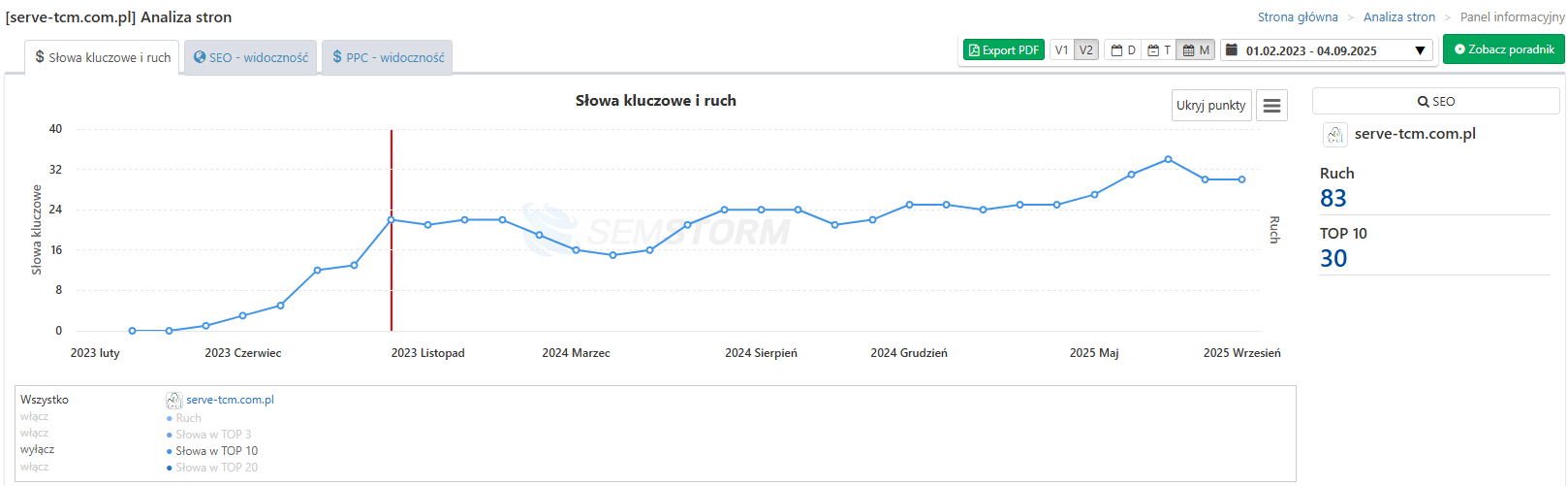Click the Słowa w TOP 20 legend color dot
The height and width of the screenshot is (486, 1568).
point(170,469)
